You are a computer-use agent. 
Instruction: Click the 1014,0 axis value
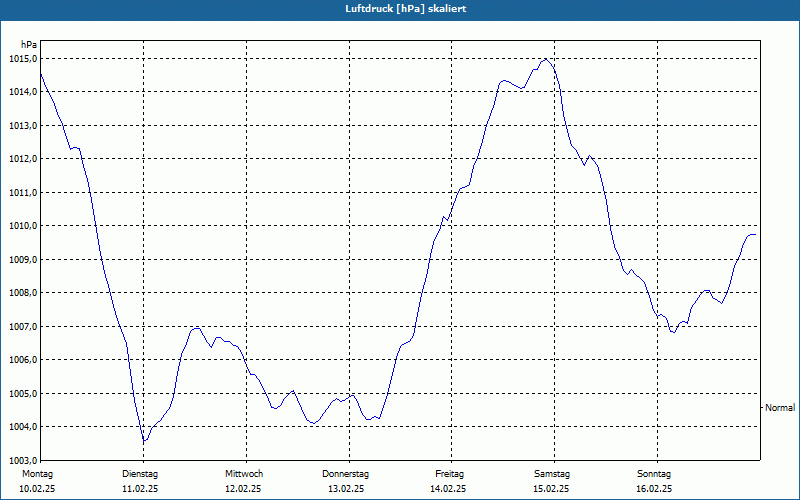23,92
